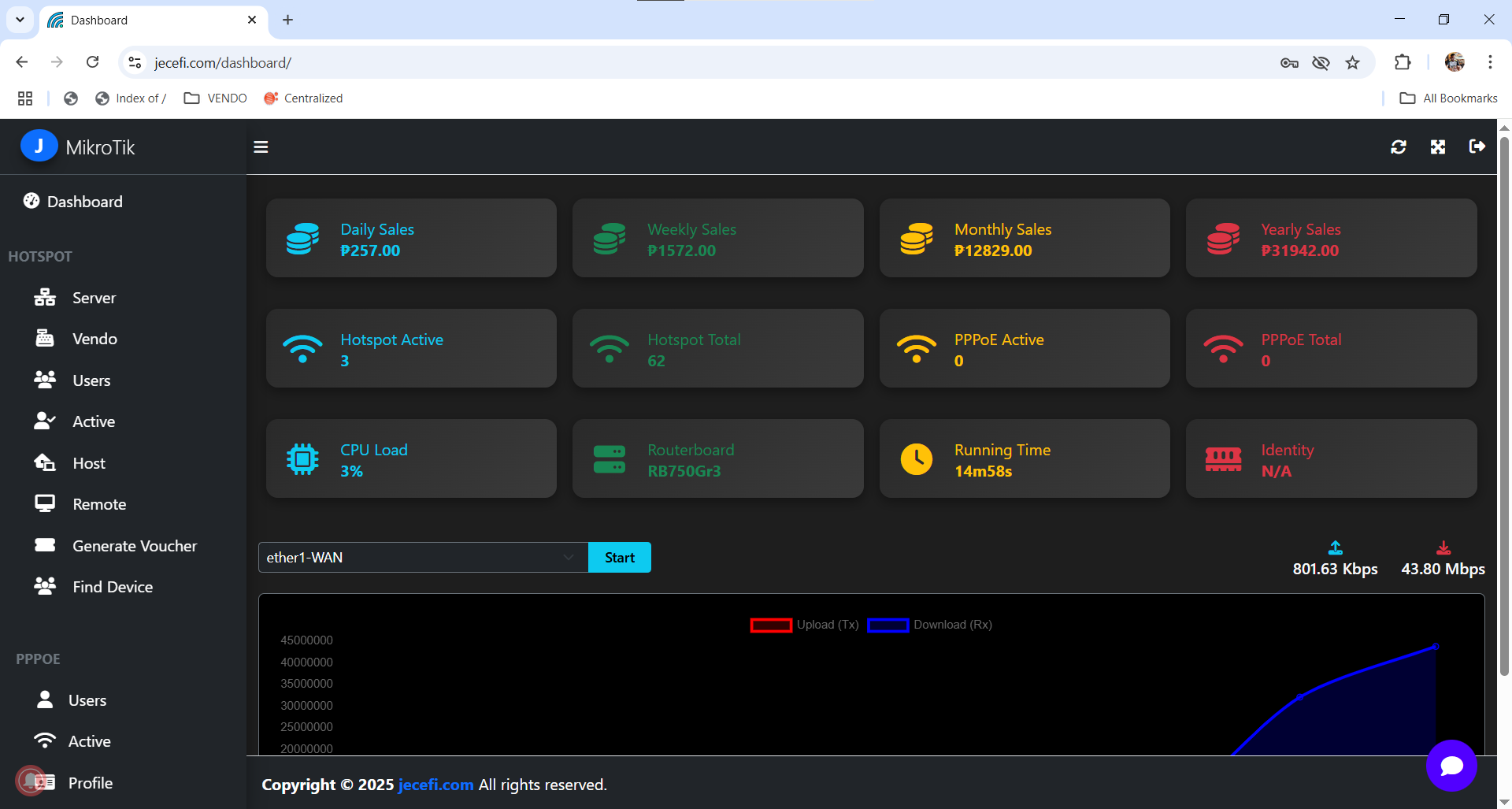Toggle Download (Rx) legend series
1512x809 pixels.
(930, 625)
